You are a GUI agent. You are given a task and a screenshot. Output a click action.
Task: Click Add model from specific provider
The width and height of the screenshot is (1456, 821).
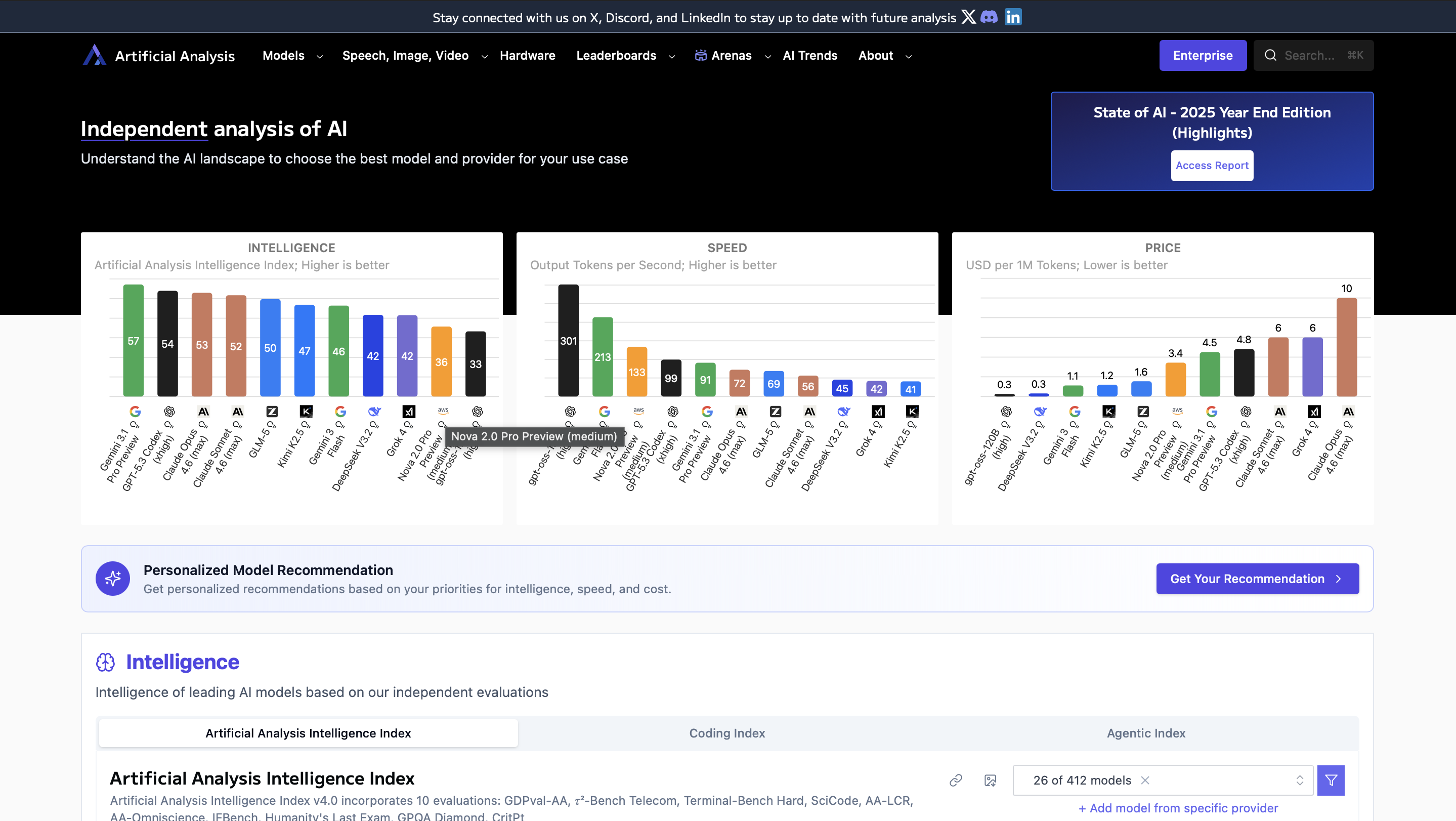pyautogui.click(x=1178, y=808)
